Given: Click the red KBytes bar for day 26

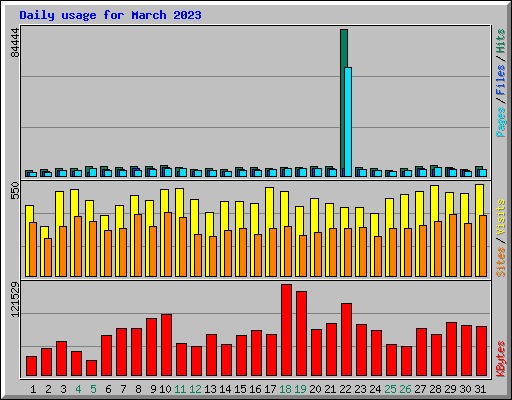Looking at the screenshot, I should [406, 361].
